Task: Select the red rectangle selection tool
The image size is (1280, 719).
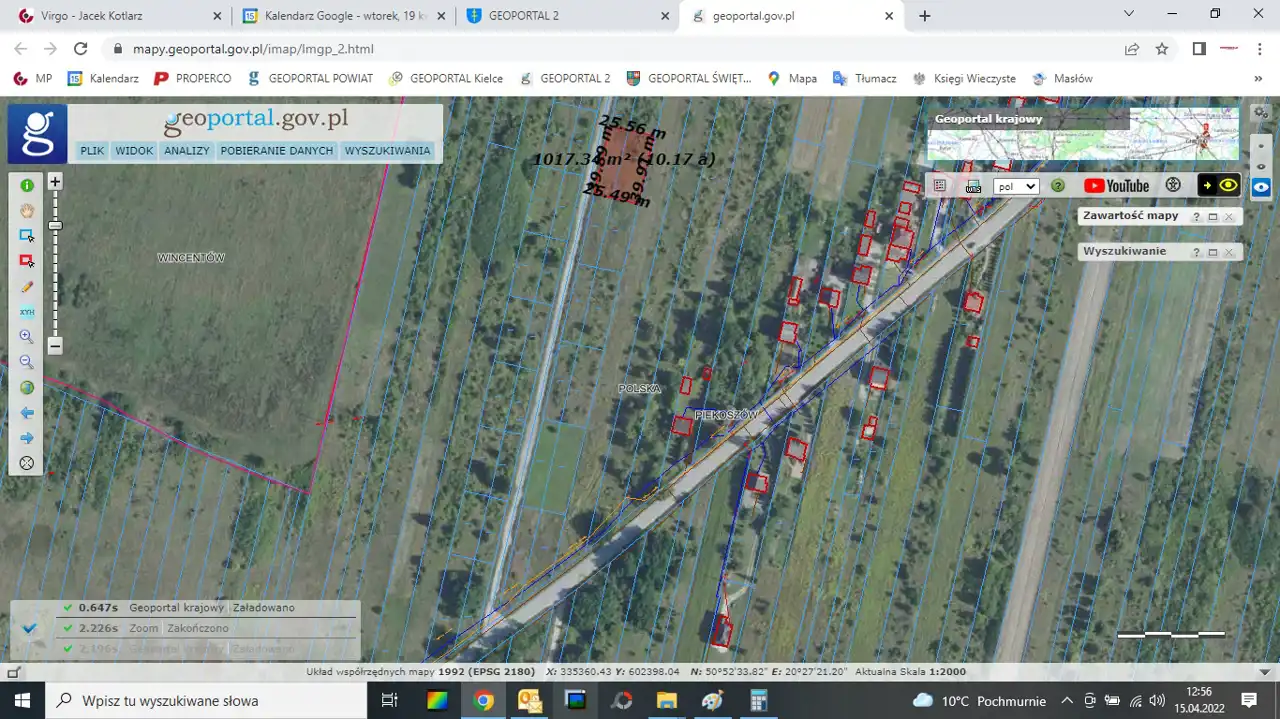Action: [27, 261]
